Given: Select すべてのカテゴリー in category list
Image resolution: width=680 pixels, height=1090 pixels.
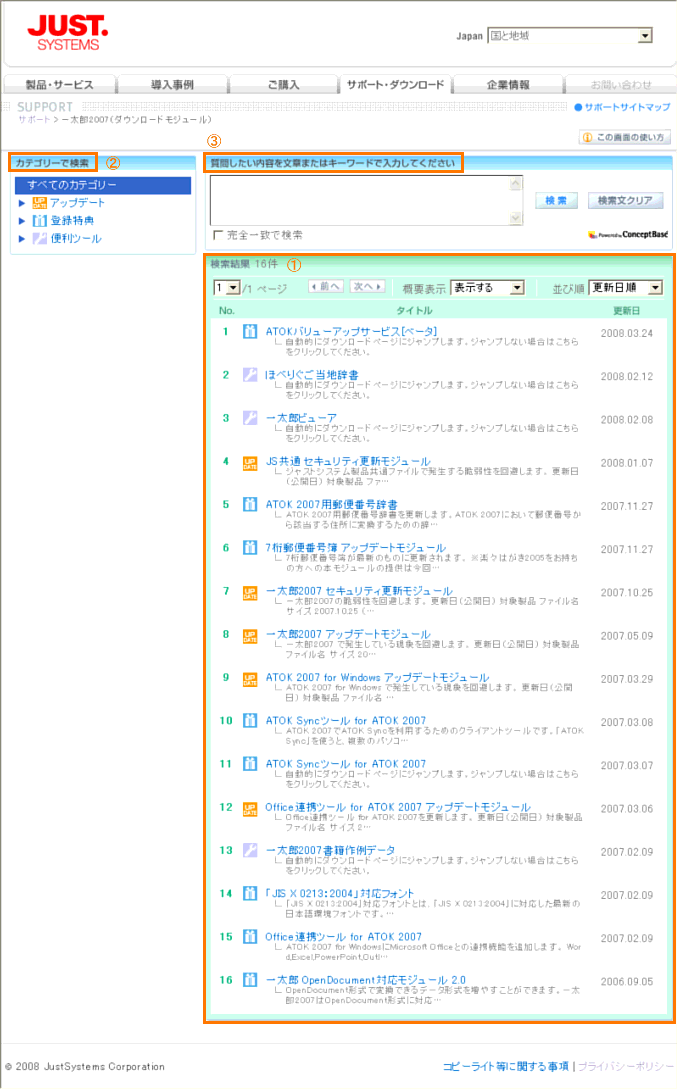Looking at the screenshot, I should point(103,186).
